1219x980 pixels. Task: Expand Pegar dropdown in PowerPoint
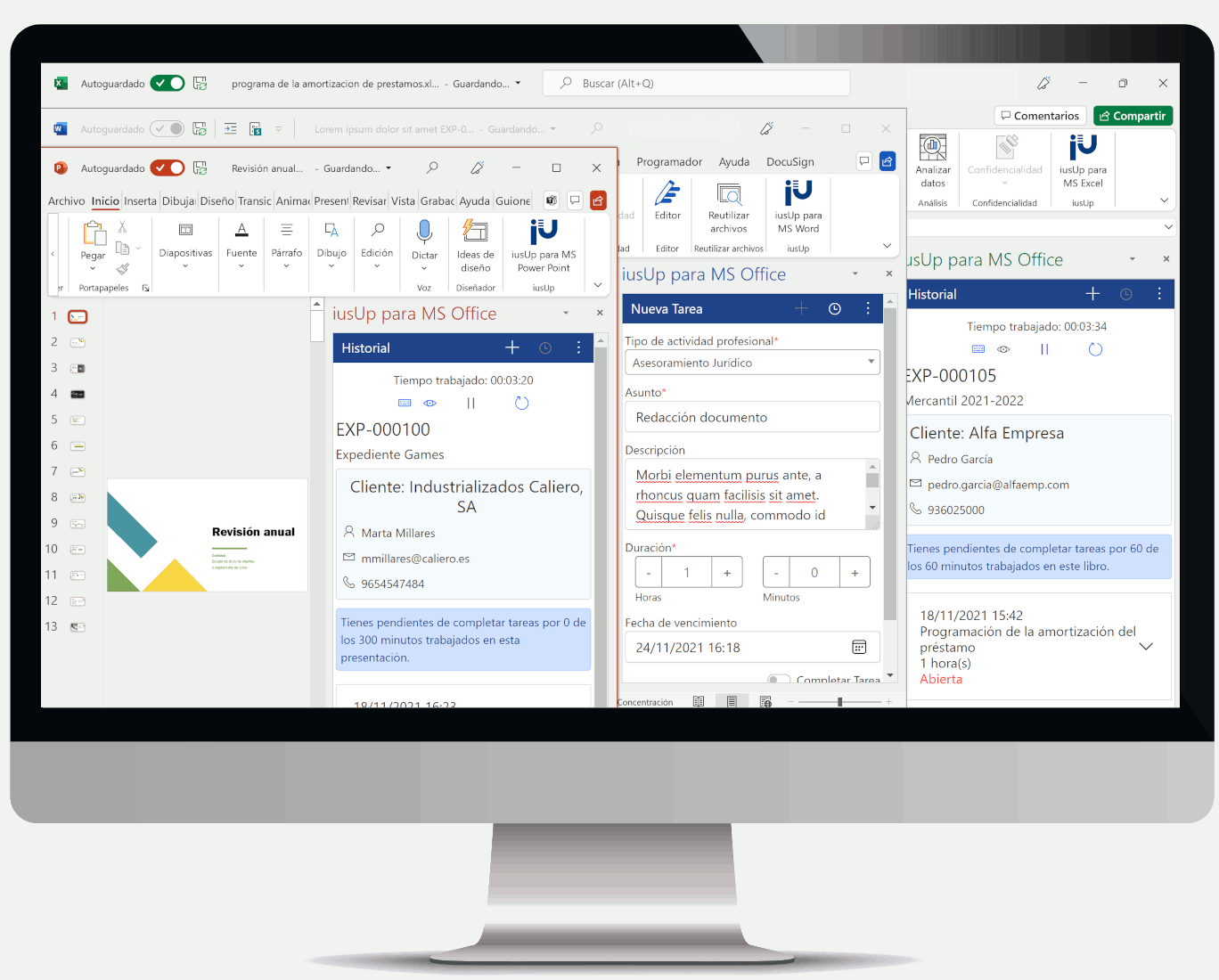pos(93,267)
